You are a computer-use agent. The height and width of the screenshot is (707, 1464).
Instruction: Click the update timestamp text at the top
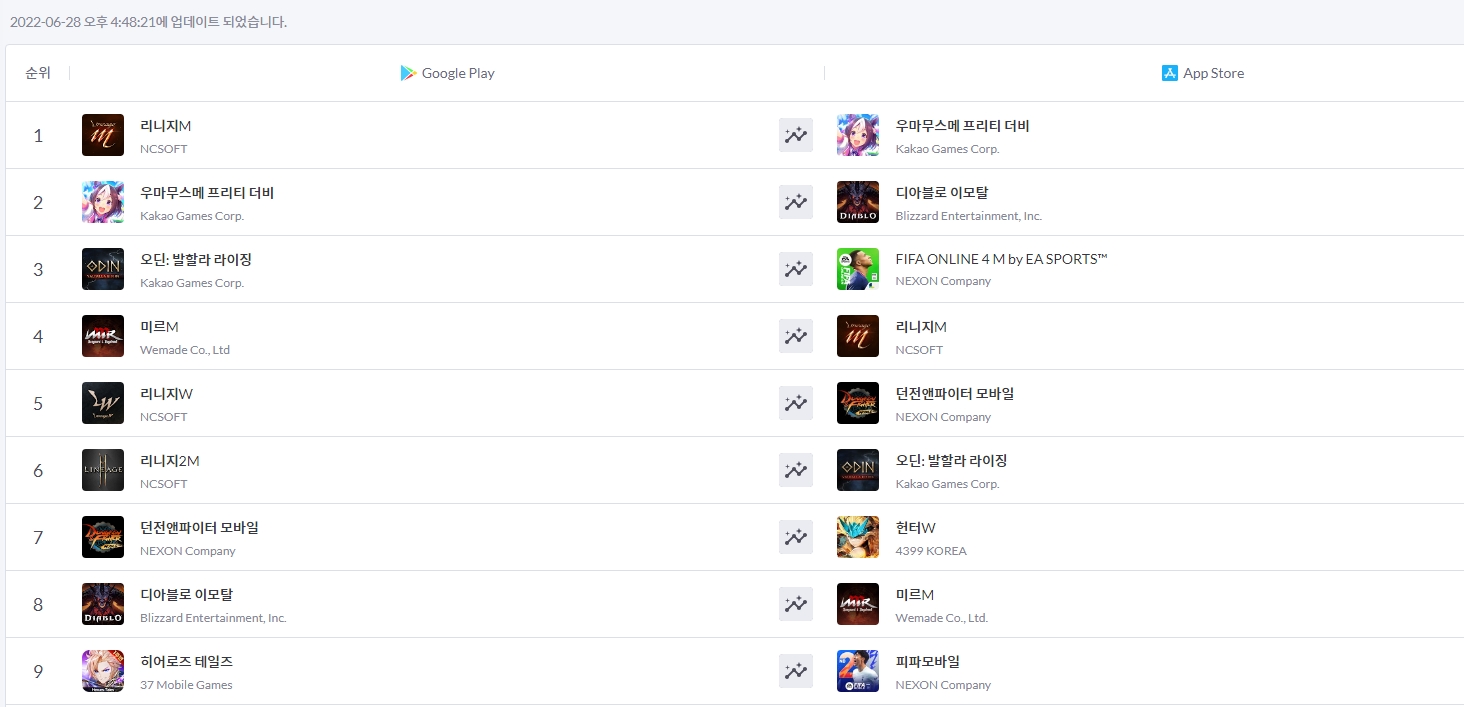[151, 22]
